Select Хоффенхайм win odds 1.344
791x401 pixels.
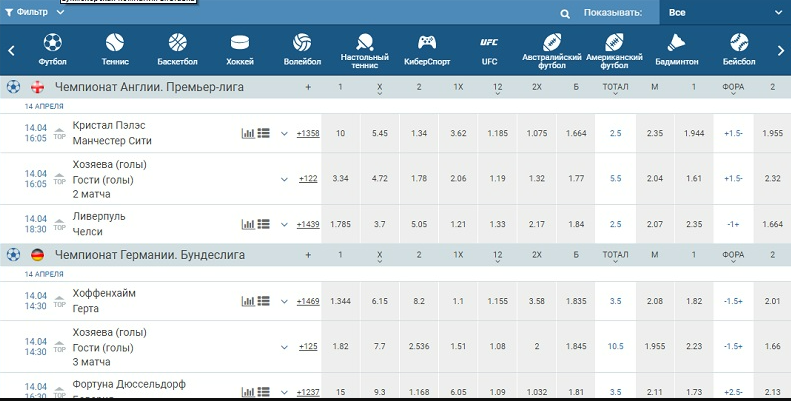(x=341, y=301)
